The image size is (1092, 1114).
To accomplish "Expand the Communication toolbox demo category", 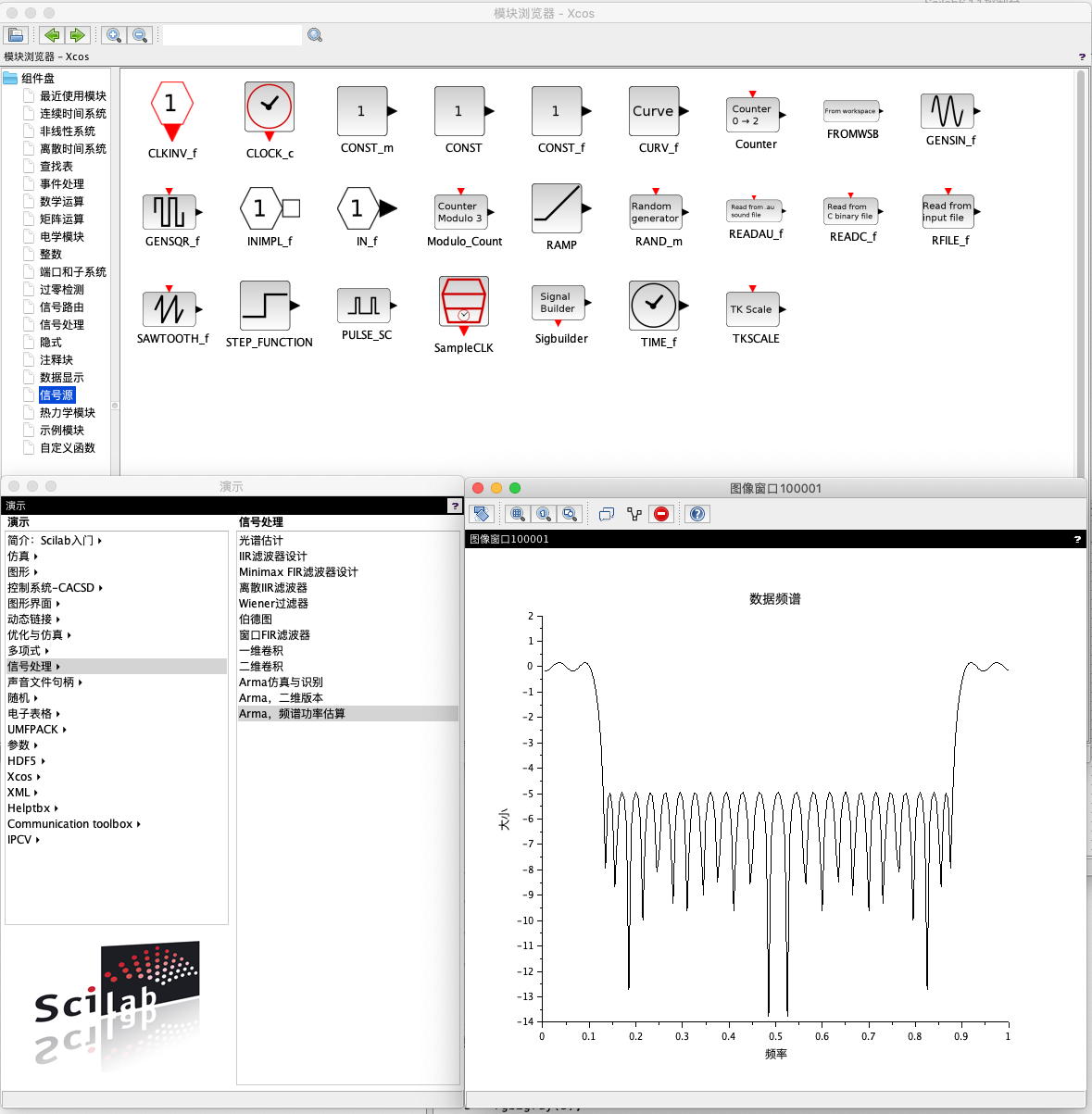I will pyautogui.click(x=73, y=824).
